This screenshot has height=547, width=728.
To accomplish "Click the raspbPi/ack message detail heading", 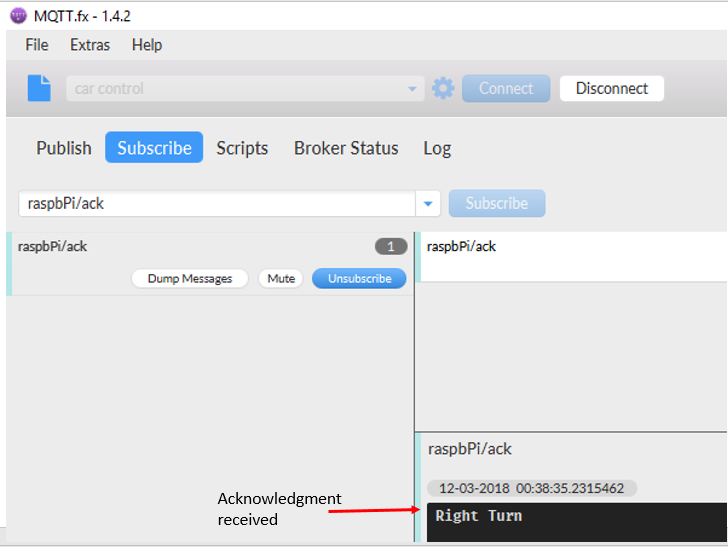I will pyautogui.click(x=470, y=449).
